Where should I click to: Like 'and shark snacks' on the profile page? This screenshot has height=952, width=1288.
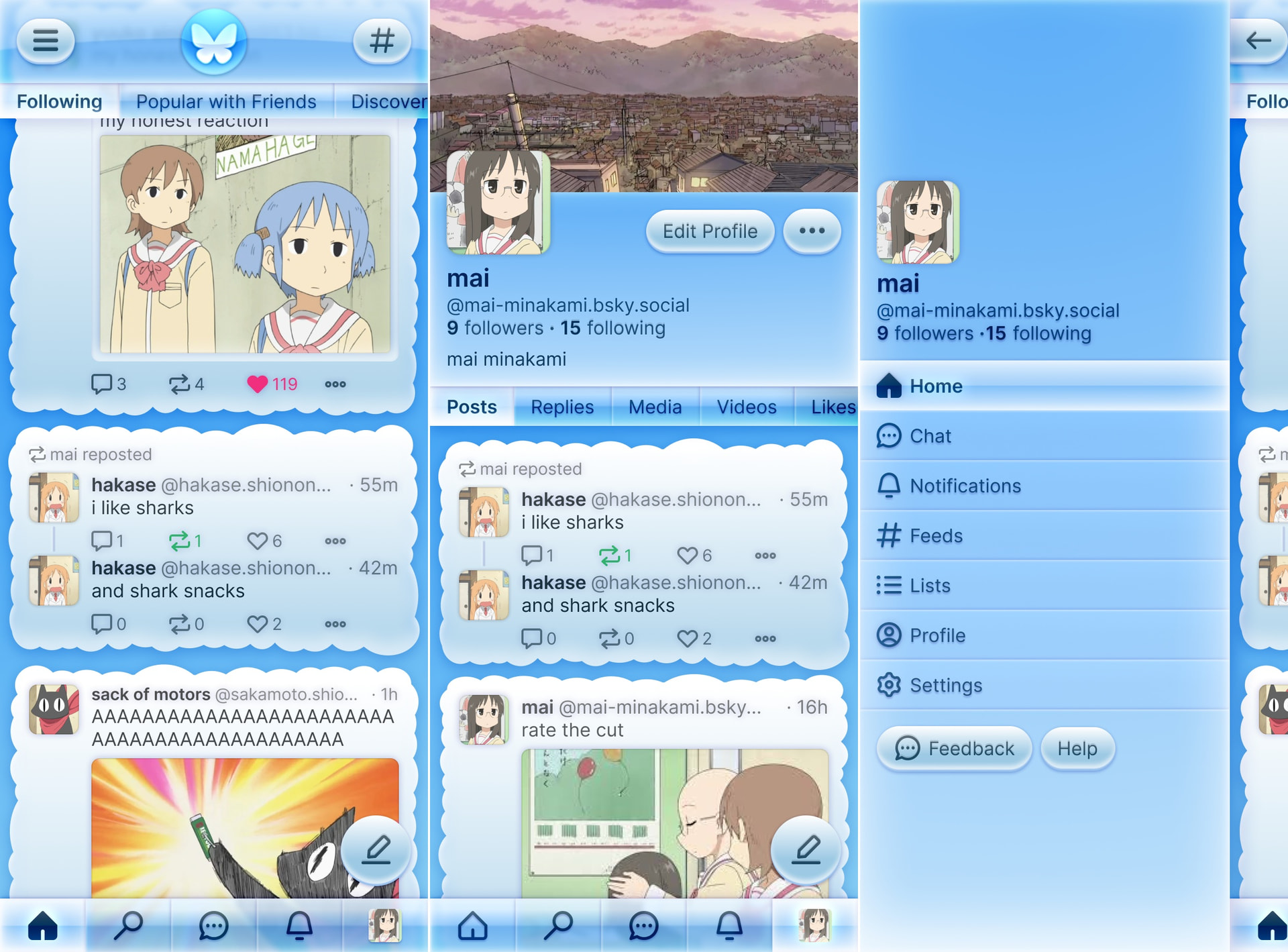694,639
